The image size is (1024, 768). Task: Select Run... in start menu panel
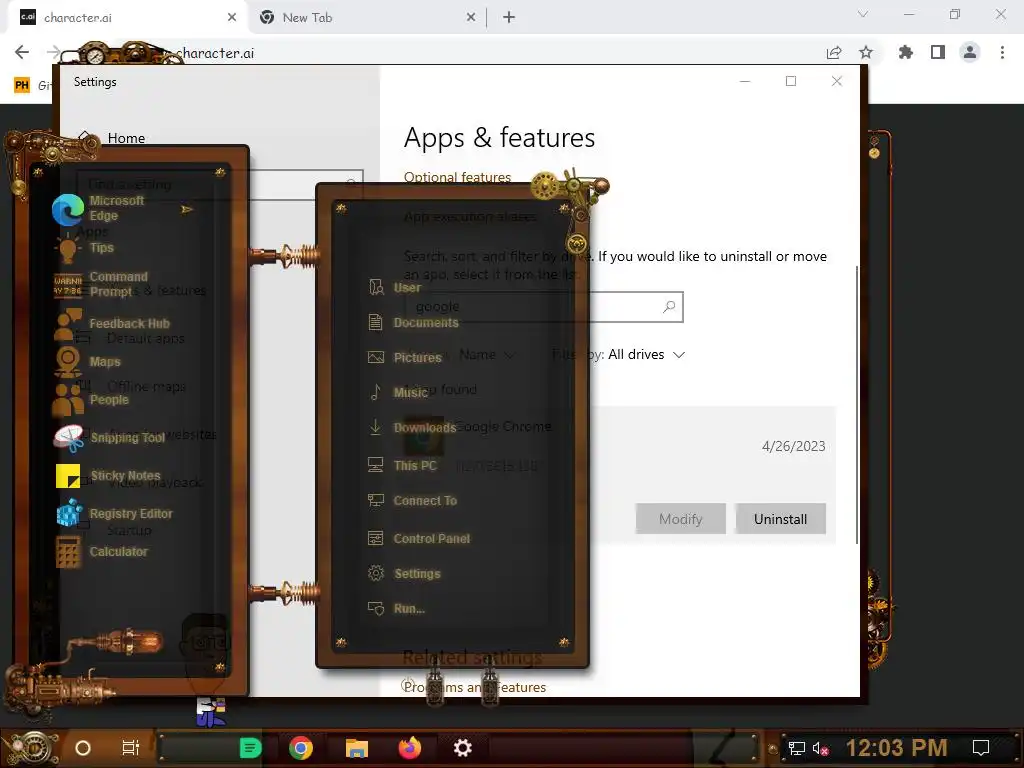(396, 609)
